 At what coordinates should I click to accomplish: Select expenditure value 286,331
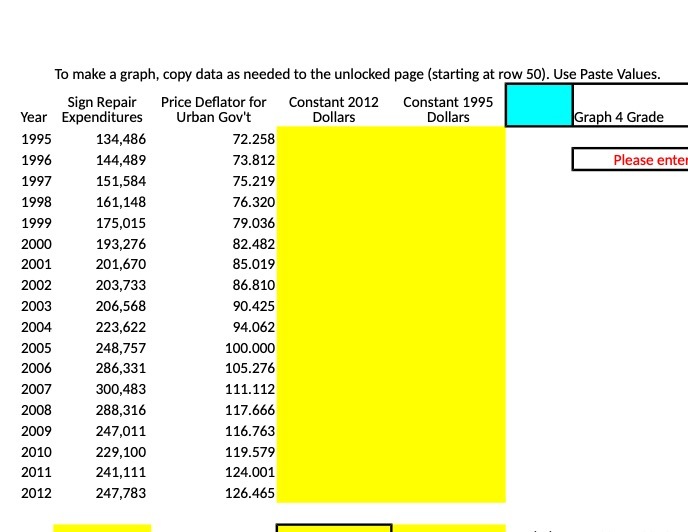[x=121, y=368]
